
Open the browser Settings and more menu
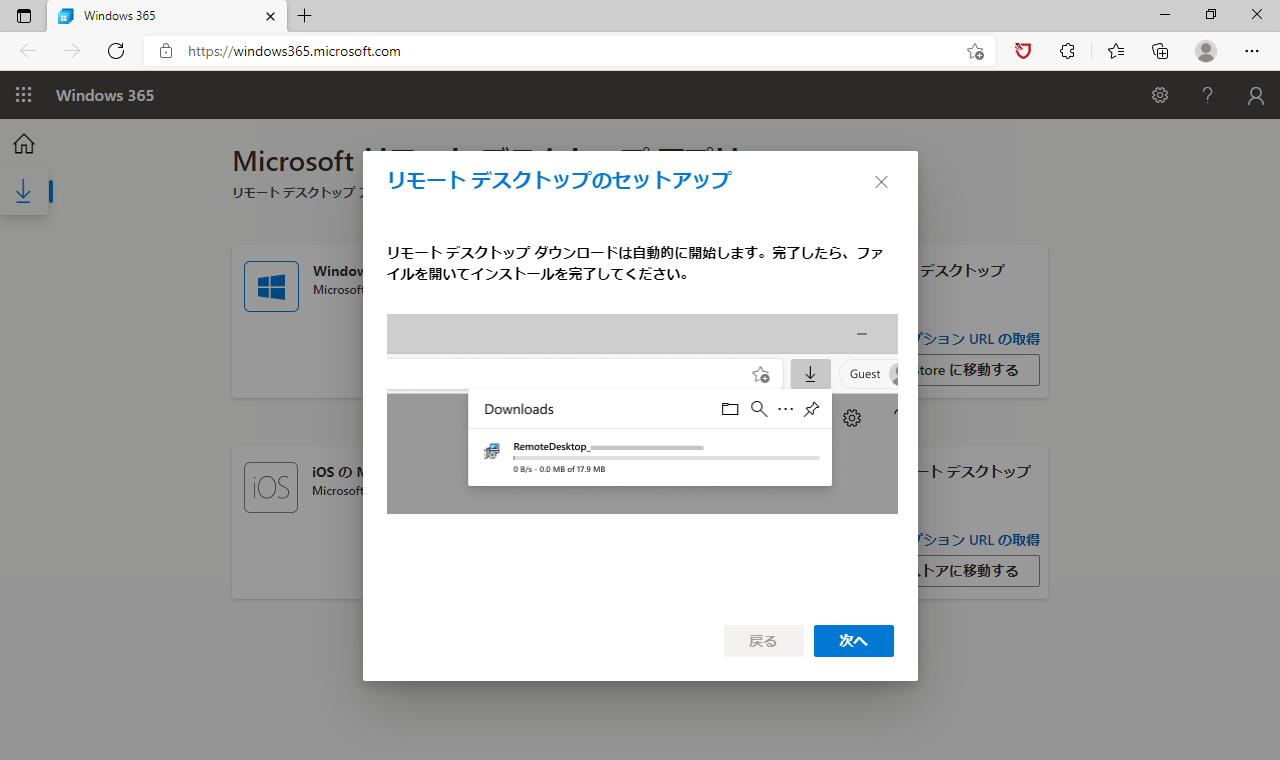click(x=1252, y=51)
